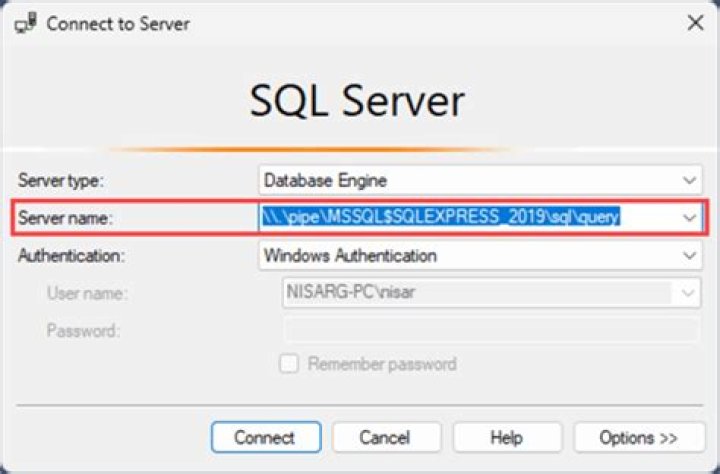Select the Database Engine combo box field
This screenshot has width=720, height=474.
(480, 180)
